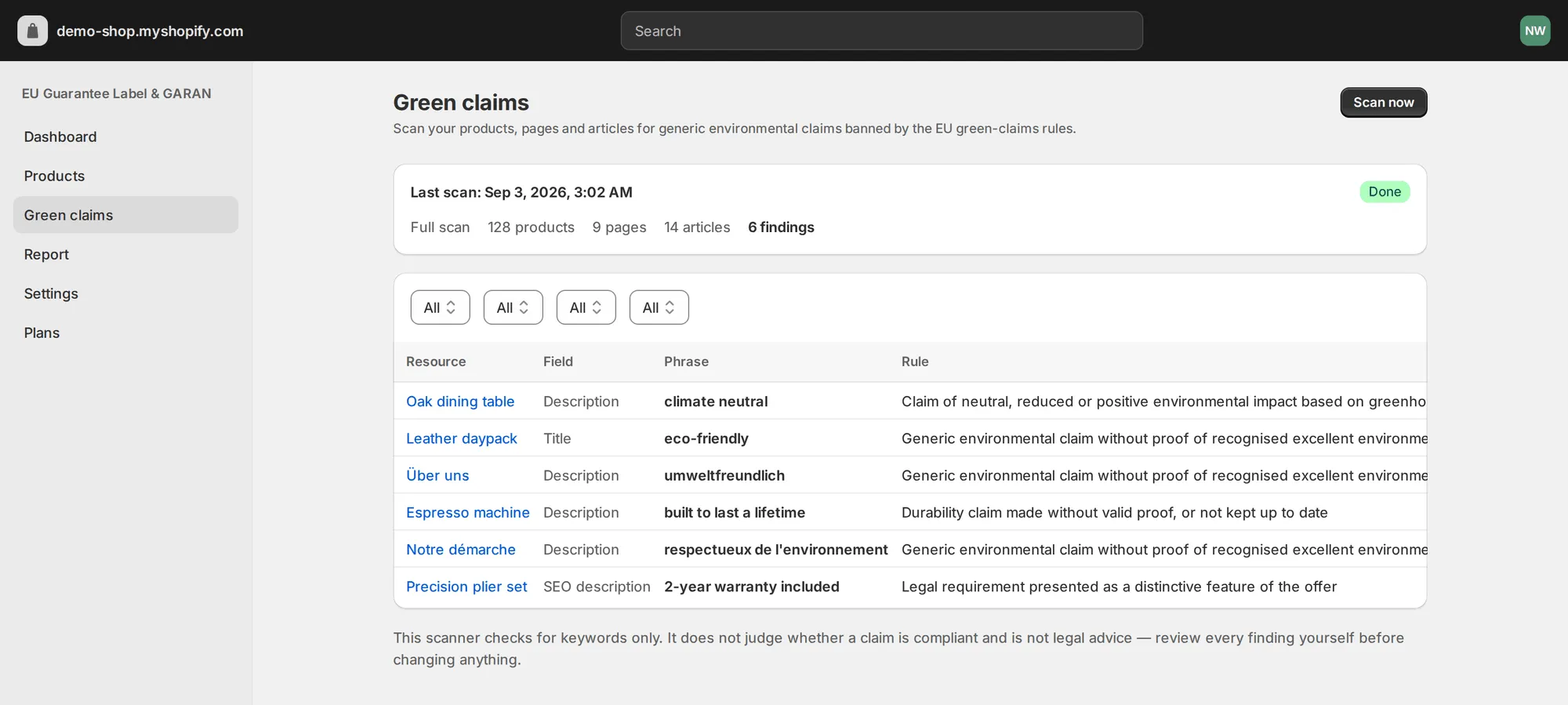Click the Green claims page heading
1568x705 pixels.
pyautogui.click(x=461, y=103)
